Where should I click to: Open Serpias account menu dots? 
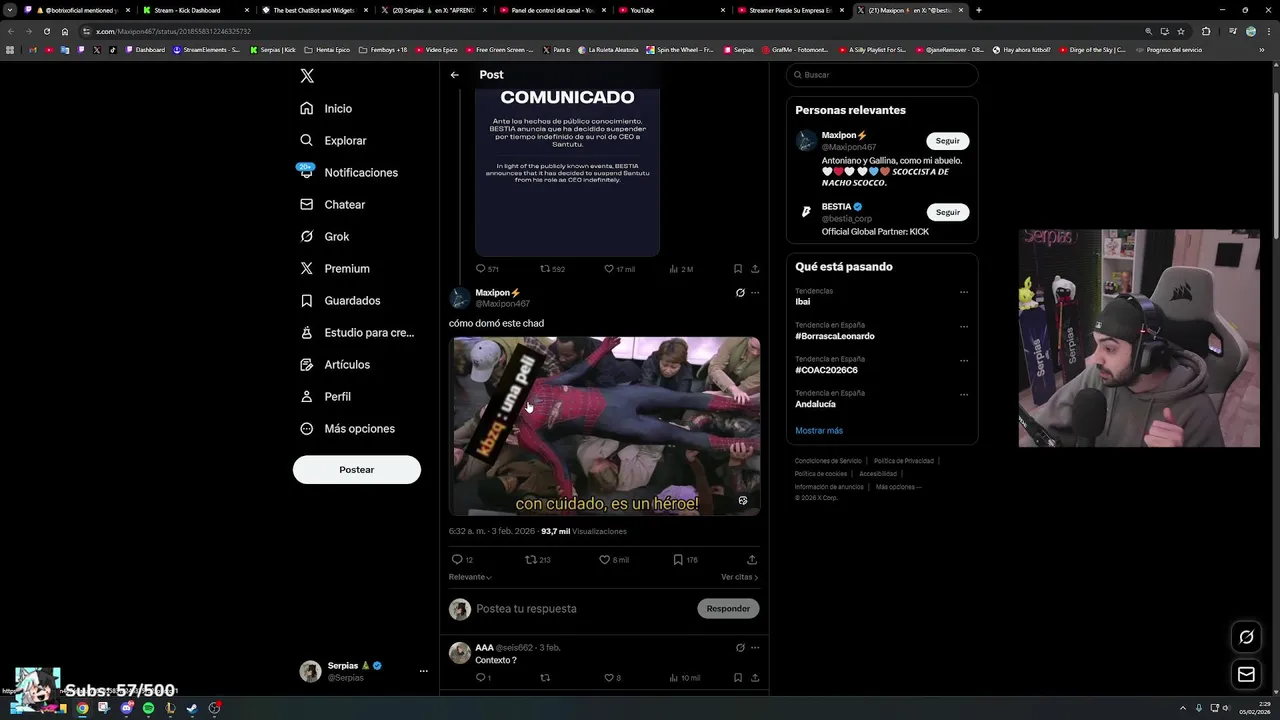click(424, 671)
